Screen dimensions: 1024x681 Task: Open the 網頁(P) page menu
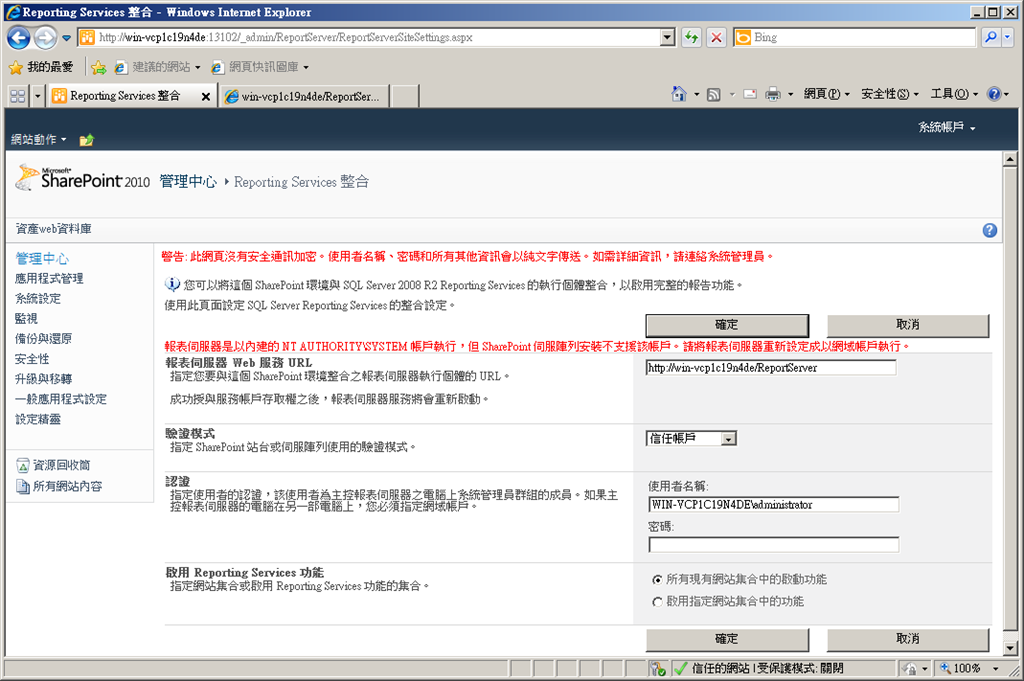click(826, 95)
